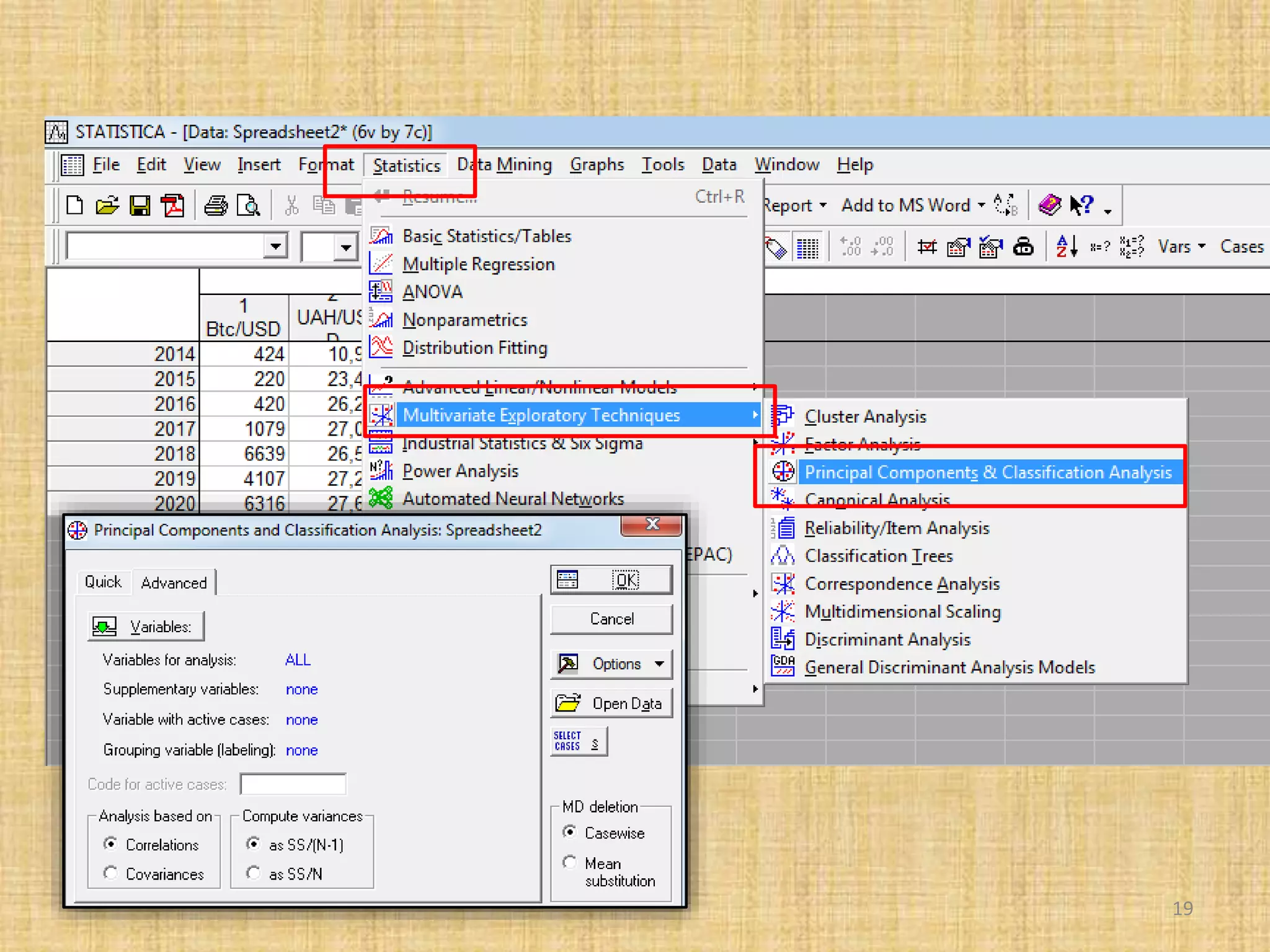Click the New document toolbar icon
The image size is (1270, 952).
tap(74, 205)
